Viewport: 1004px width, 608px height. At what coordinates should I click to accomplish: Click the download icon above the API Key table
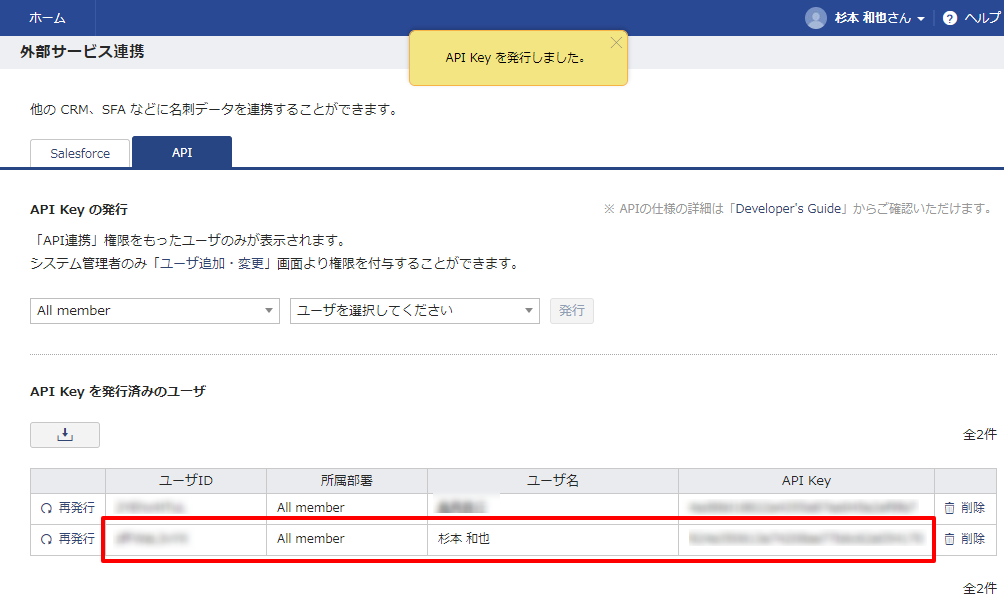point(64,434)
